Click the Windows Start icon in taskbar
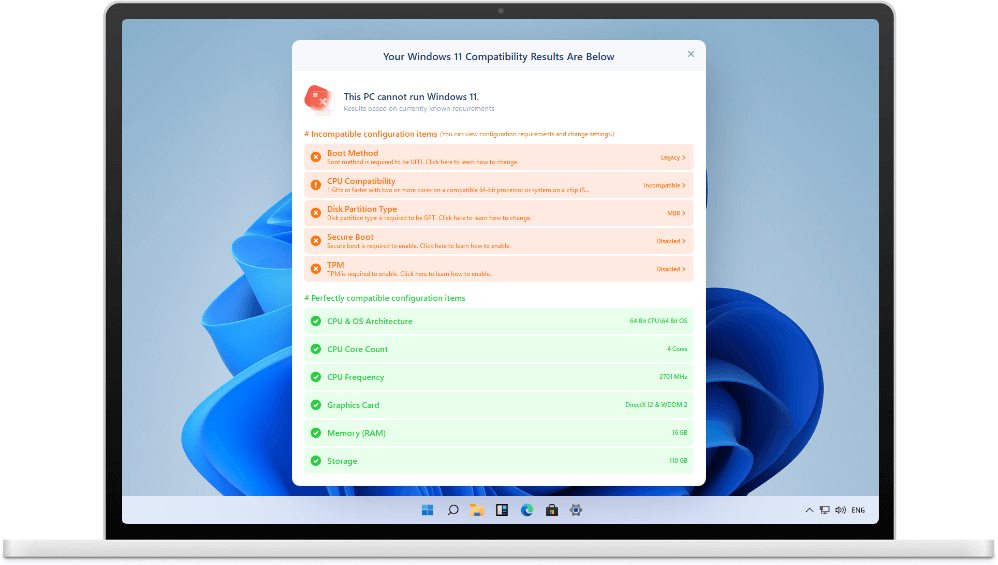998x565 pixels. tap(428, 510)
